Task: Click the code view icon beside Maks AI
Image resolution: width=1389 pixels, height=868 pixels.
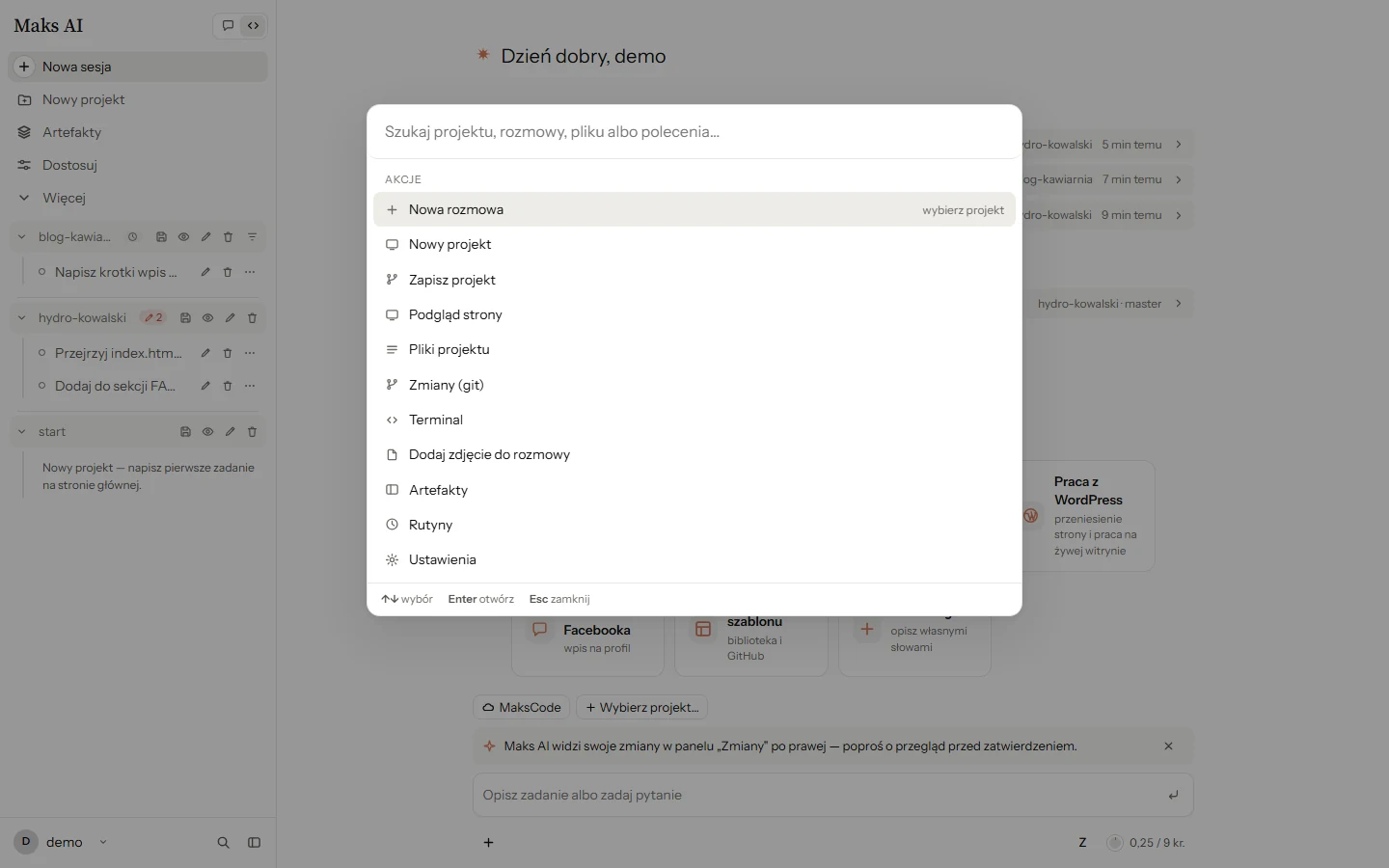Action: [x=254, y=26]
